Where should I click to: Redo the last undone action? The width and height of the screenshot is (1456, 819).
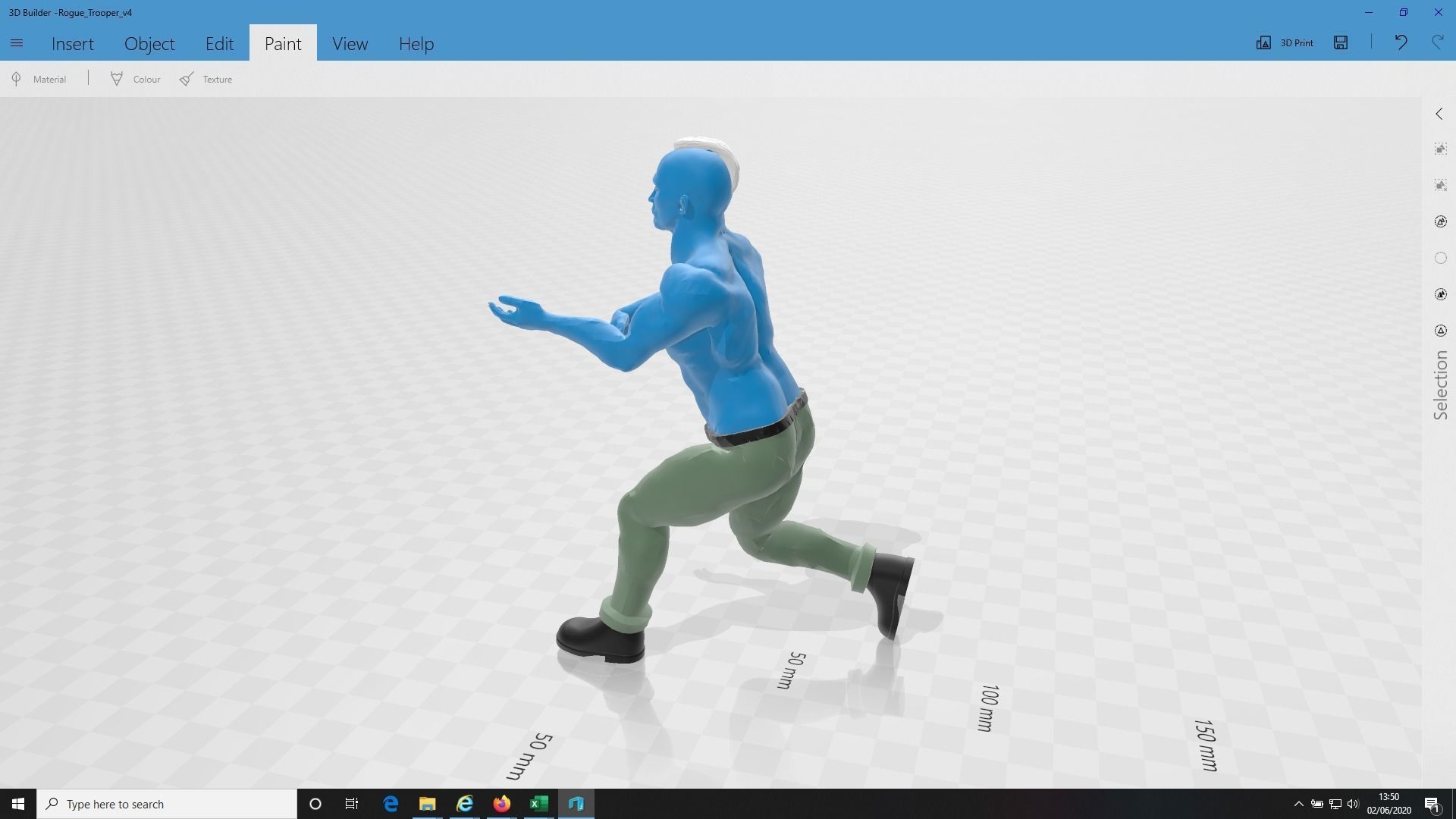coord(1437,42)
